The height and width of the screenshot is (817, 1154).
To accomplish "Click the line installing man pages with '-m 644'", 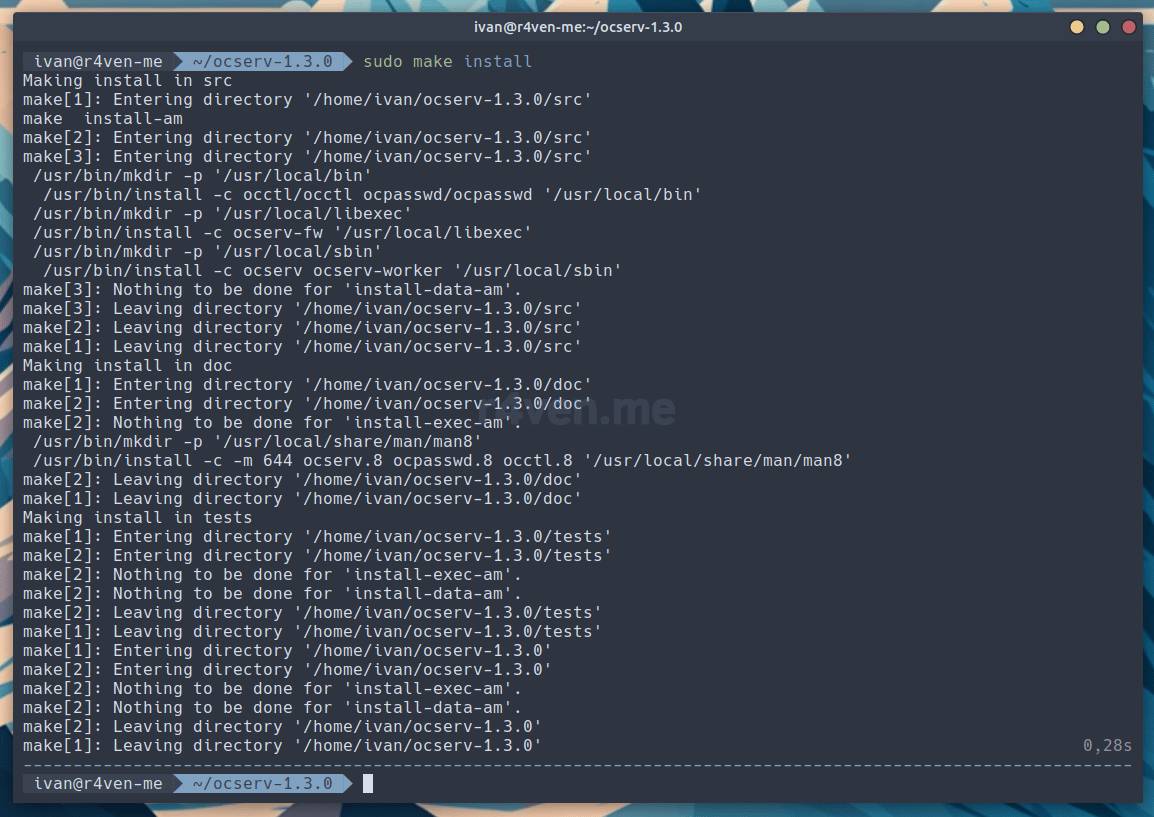I will coord(442,461).
